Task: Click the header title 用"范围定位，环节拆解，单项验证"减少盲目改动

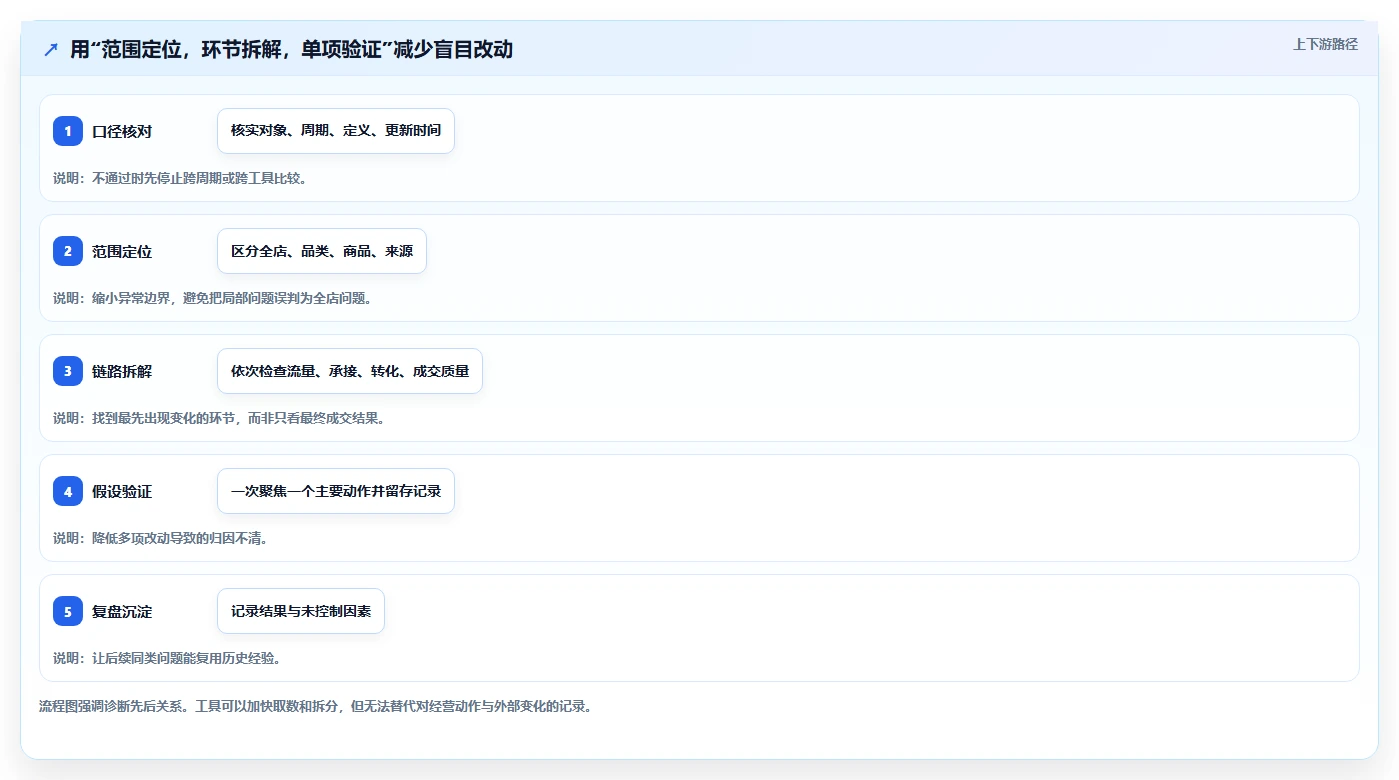Action: [291, 49]
